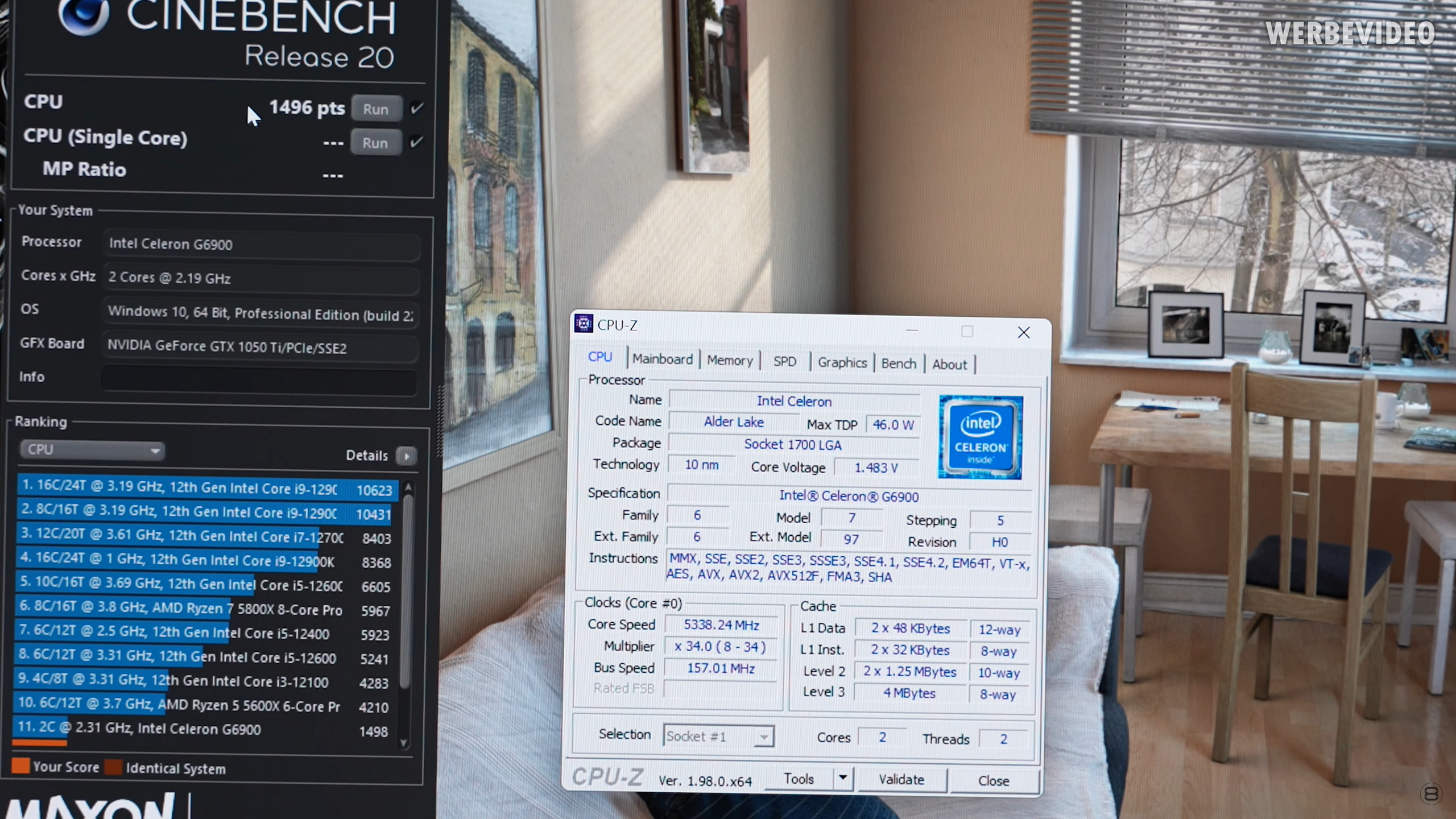The height and width of the screenshot is (819, 1456).
Task: Switch to the Memory tab in CPU-Z
Action: (x=730, y=361)
